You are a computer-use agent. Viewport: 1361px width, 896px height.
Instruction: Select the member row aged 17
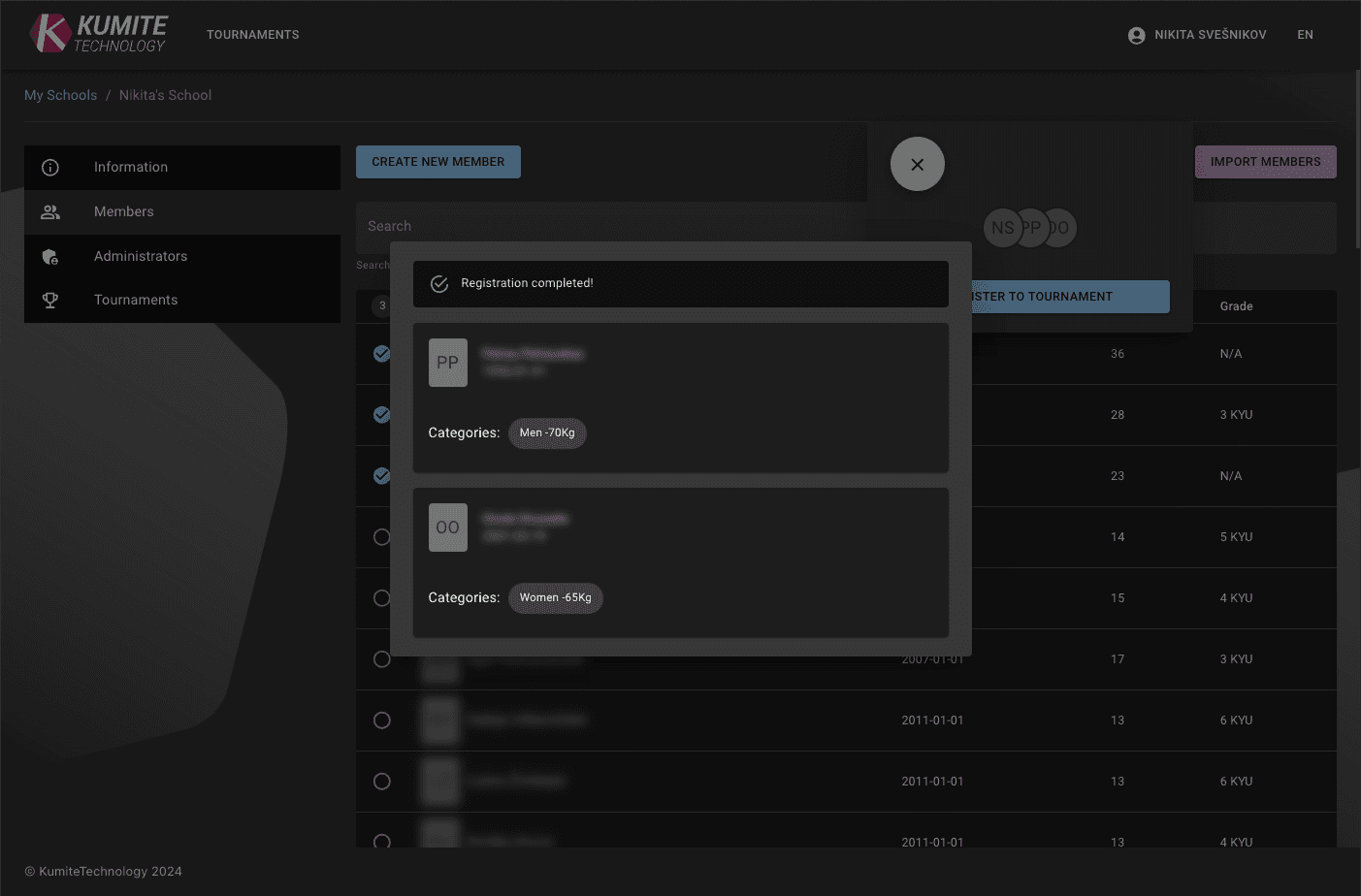(381, 659)
